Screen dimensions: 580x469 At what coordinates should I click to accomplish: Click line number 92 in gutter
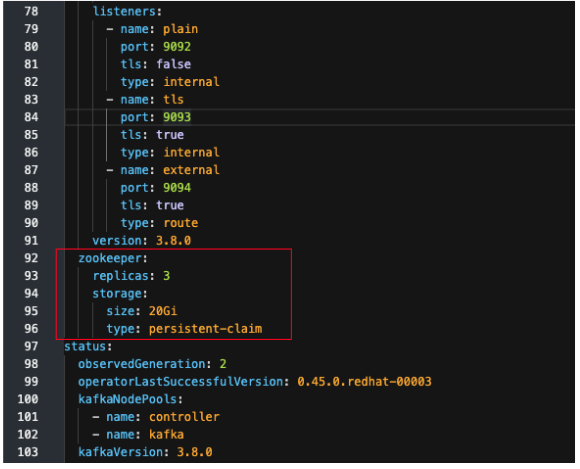[x=31, y=258]
